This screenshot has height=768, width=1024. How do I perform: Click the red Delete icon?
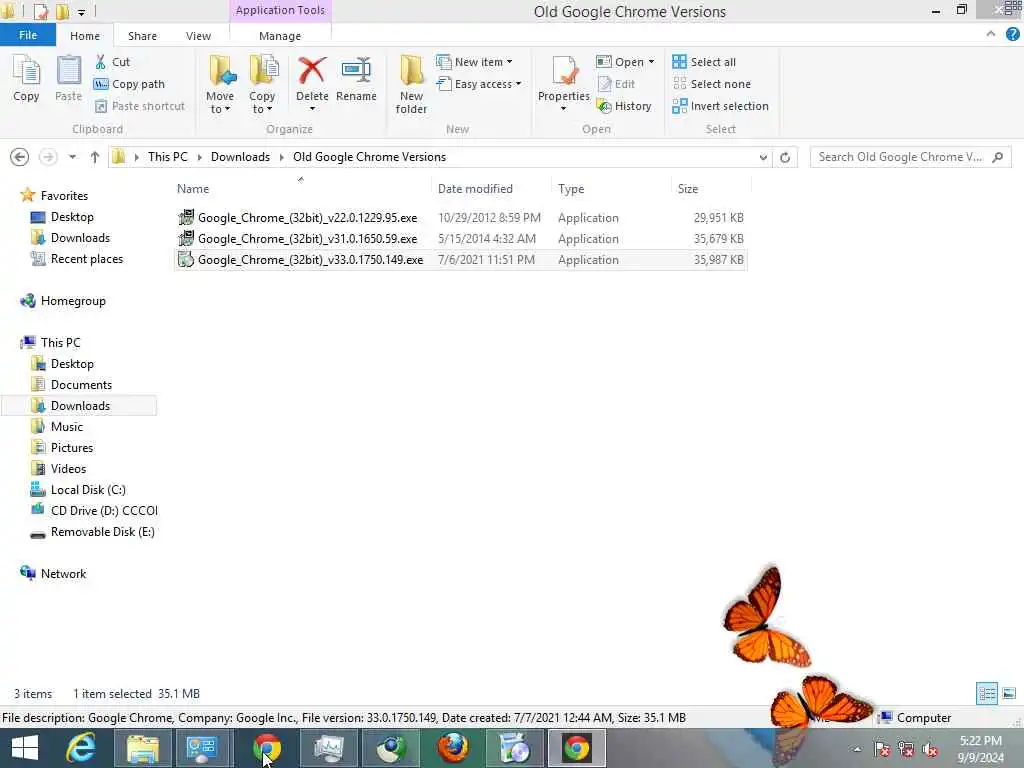pos(312,71)
